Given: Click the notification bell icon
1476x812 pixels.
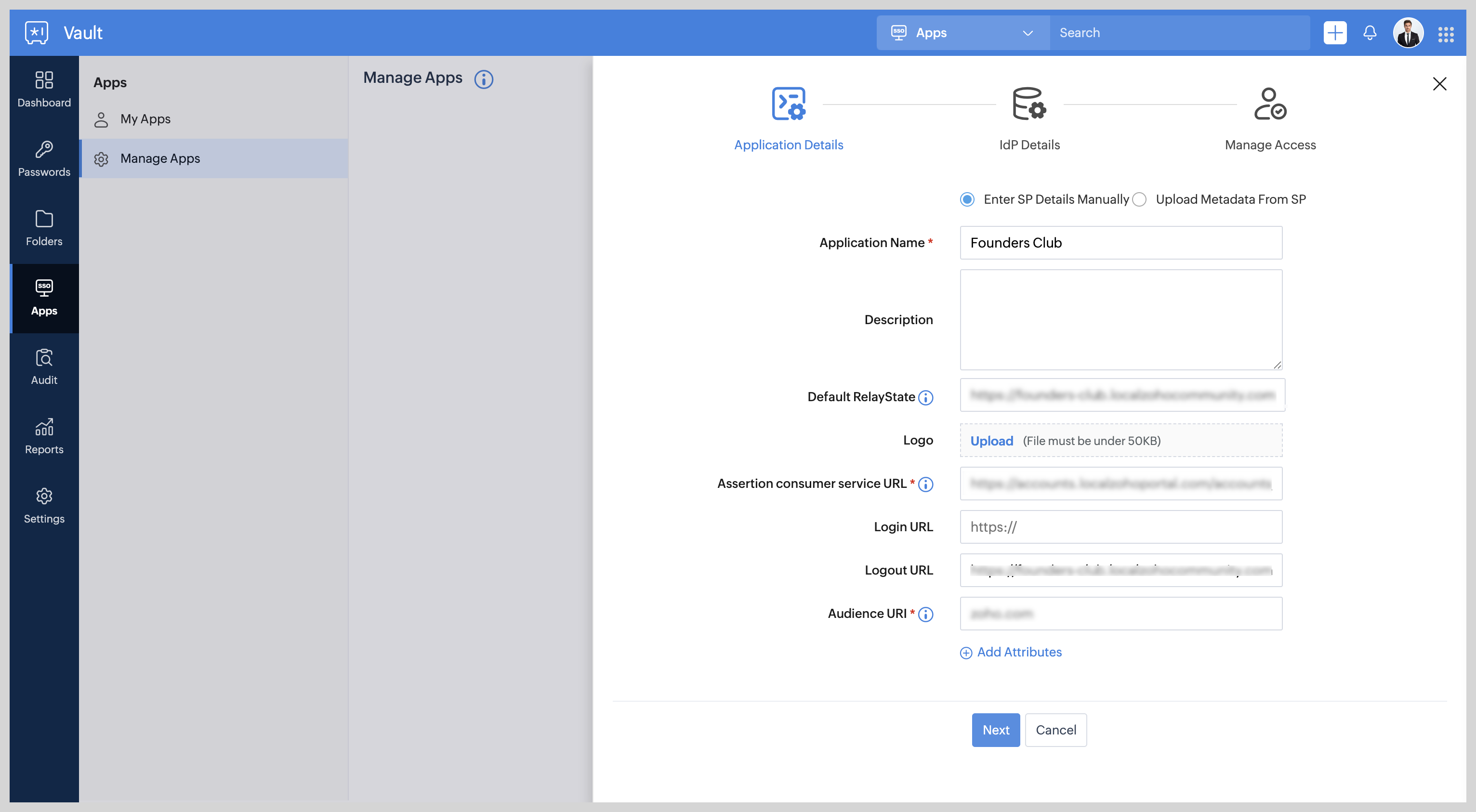Looking at the screenshot, I should click(1370, 33).
